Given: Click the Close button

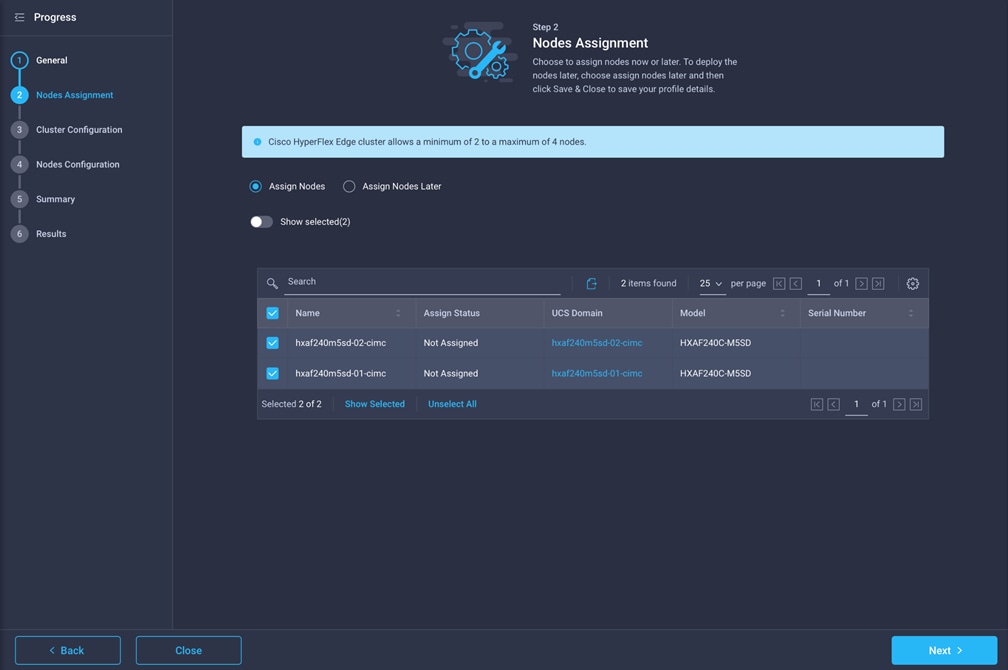Looking at the screenshot, I should tap(188, 651).
